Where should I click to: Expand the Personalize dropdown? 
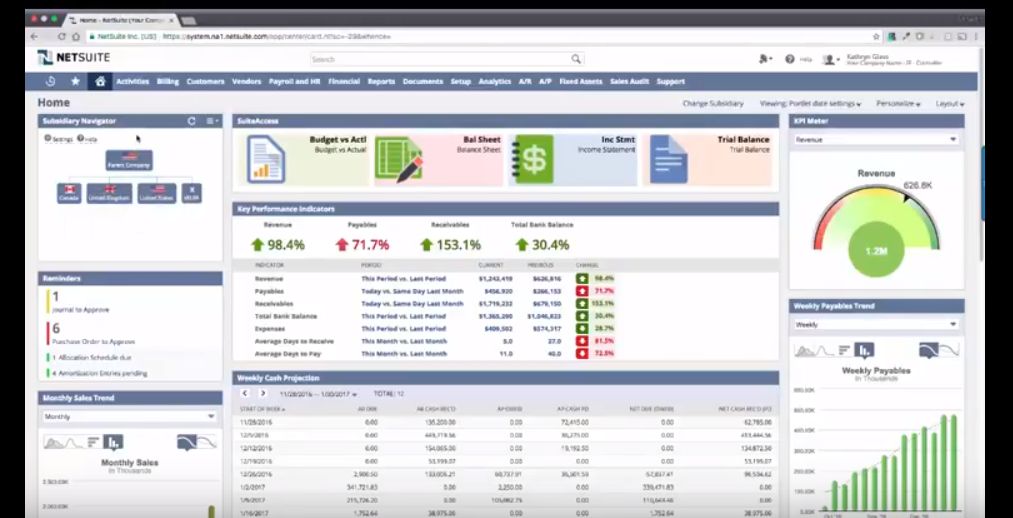(x=898, y=103)
